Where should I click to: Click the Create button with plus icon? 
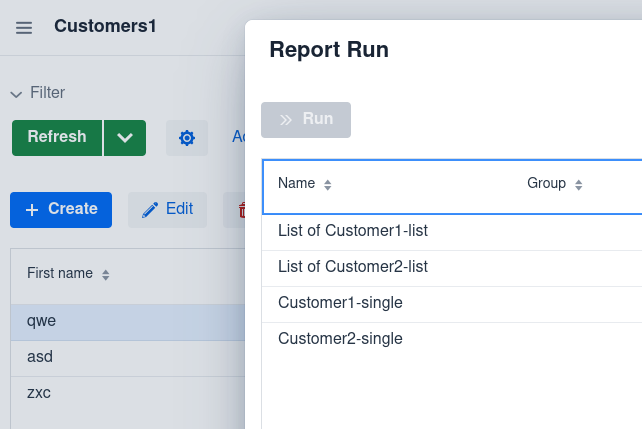pyautogui.click(x=61, y=209)
